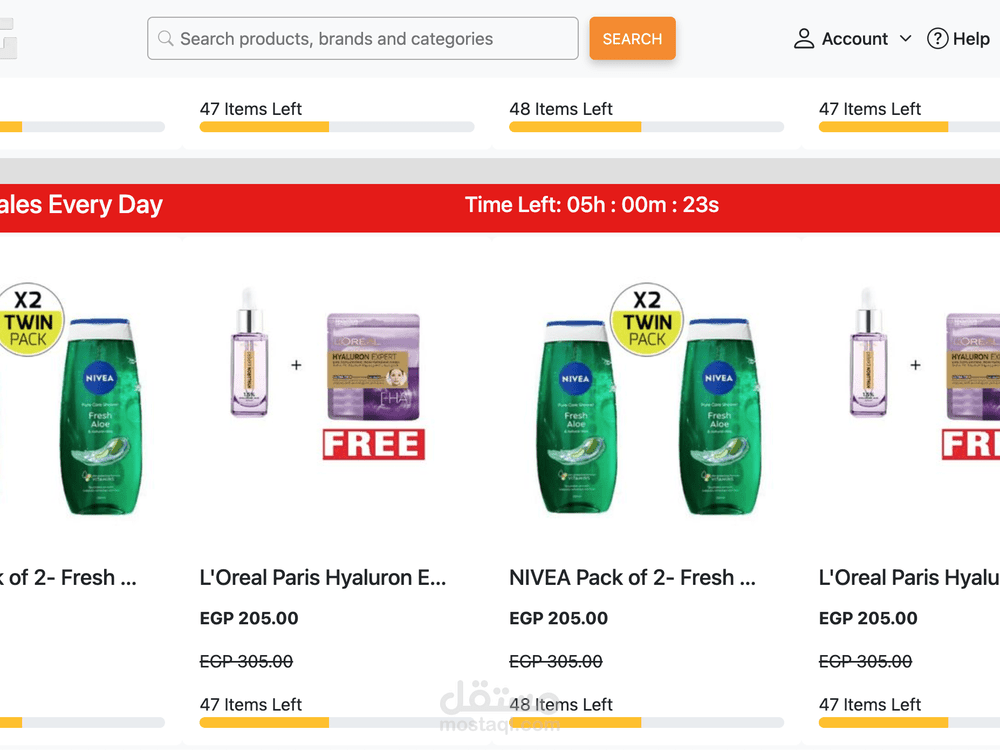Click the Help question mark icon
Viewport: 1000px width, 750px height.
pyautogui.click(x=937, y=39)
